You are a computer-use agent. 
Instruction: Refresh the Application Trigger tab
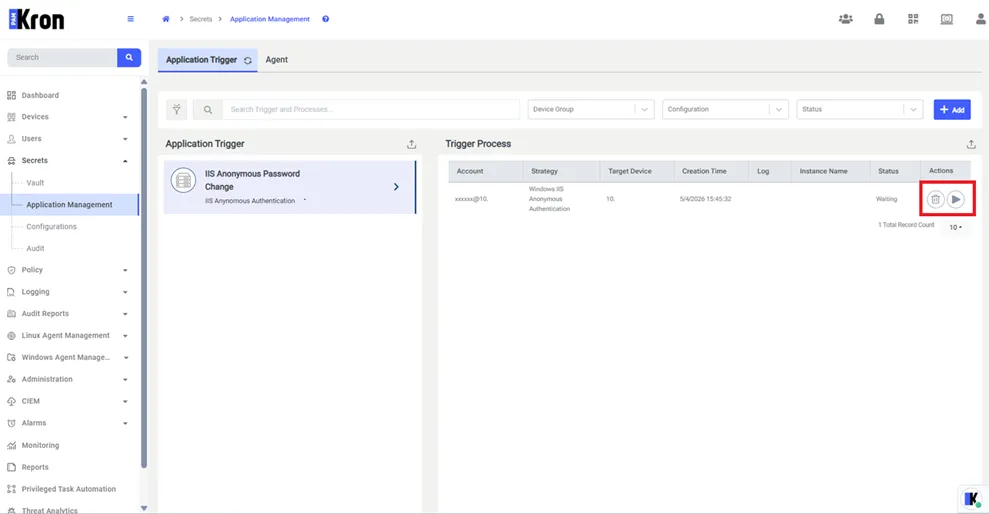point(248,61)
